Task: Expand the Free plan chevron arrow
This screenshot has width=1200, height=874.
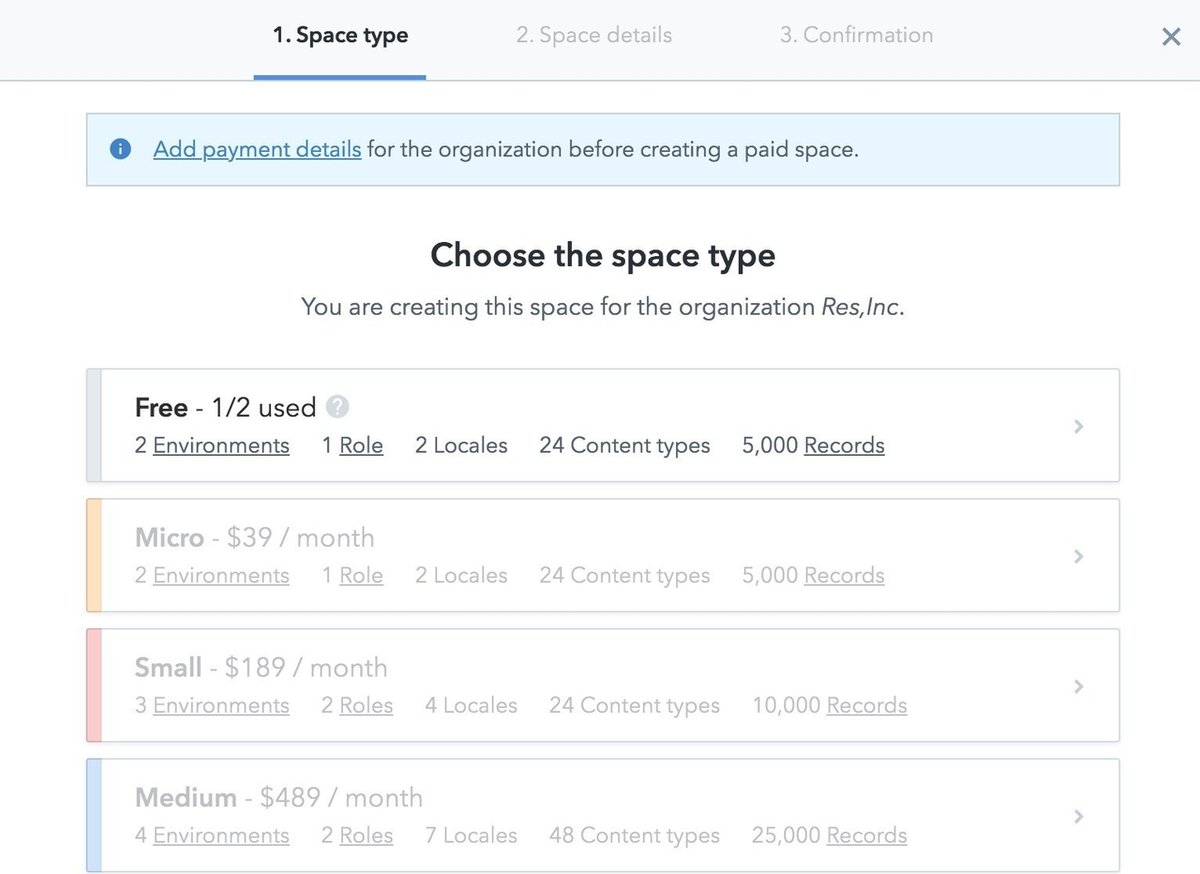Action: [1078, 426]
